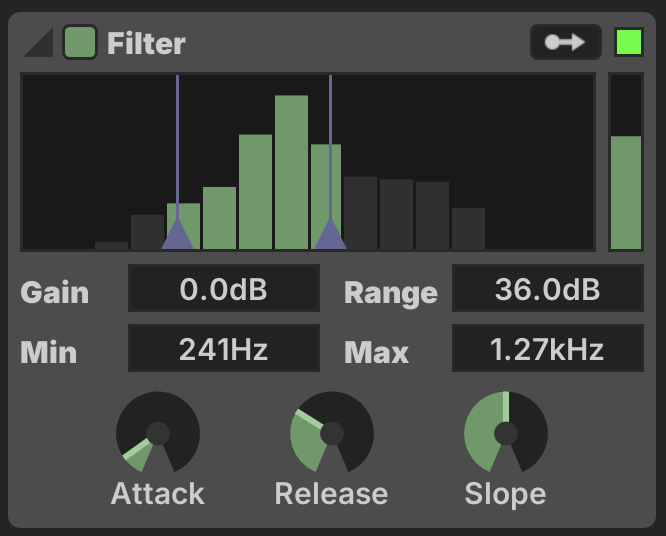This screenshot has height=536, width=666.
Task: Click the bright green indicator square
Action: point(629,42)
